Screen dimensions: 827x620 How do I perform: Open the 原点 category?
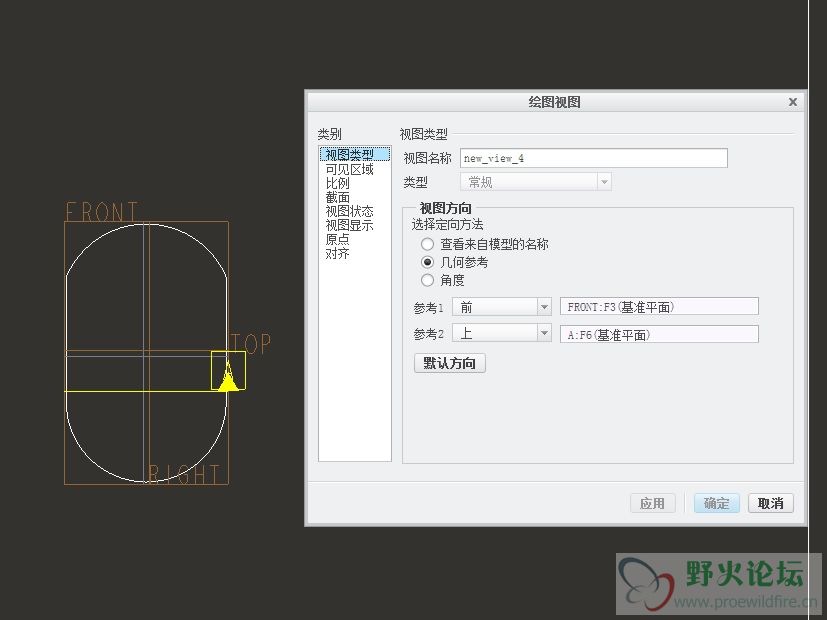[338, 239]
